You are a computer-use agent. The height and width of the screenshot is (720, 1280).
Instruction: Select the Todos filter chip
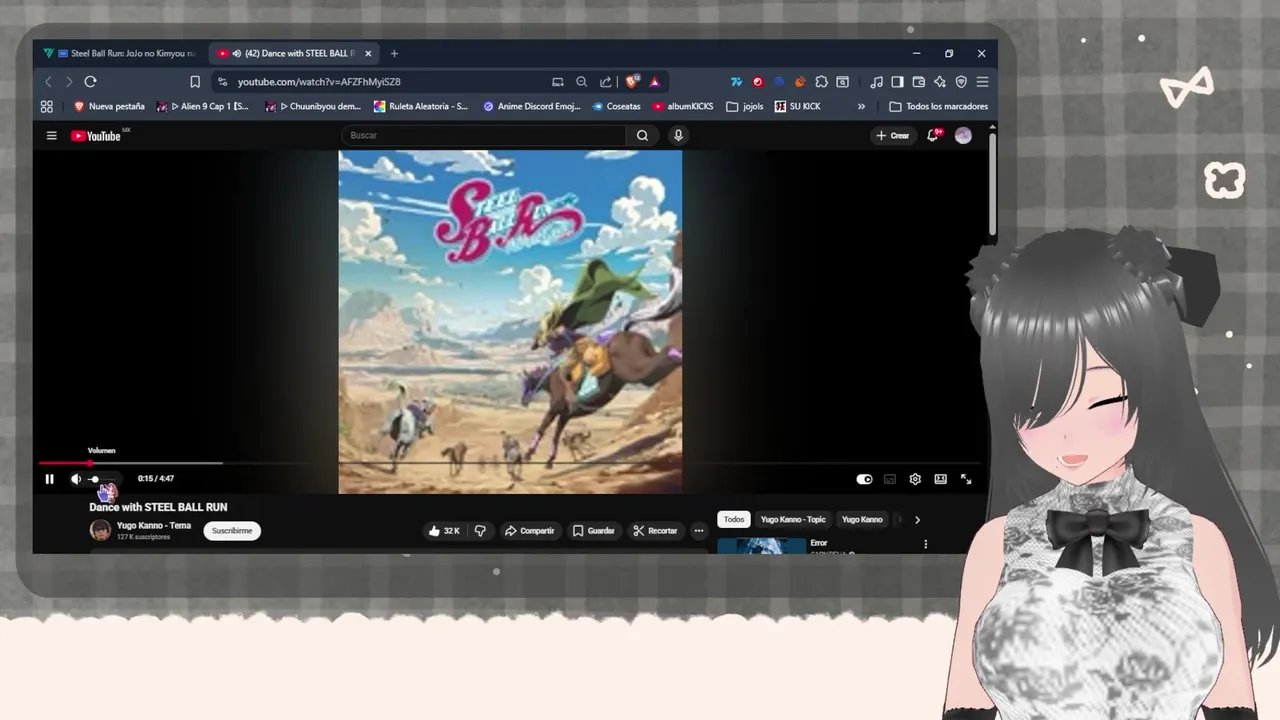[x=734, y=520]
